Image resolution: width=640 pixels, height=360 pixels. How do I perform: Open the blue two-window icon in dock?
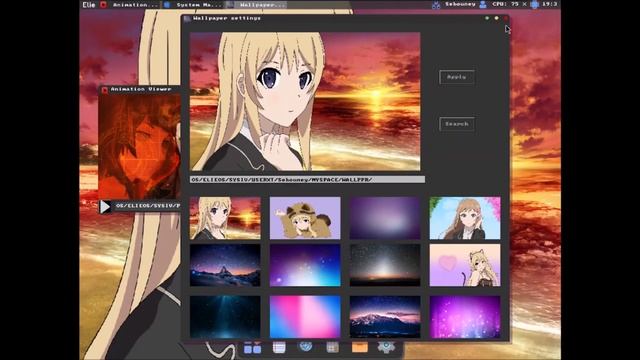click(x=252, y=348)
